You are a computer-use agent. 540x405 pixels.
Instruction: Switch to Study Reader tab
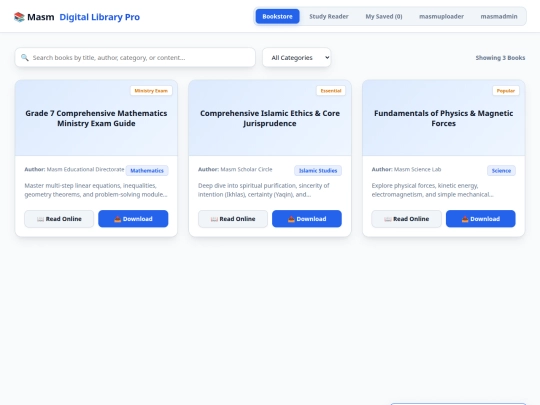329,17
